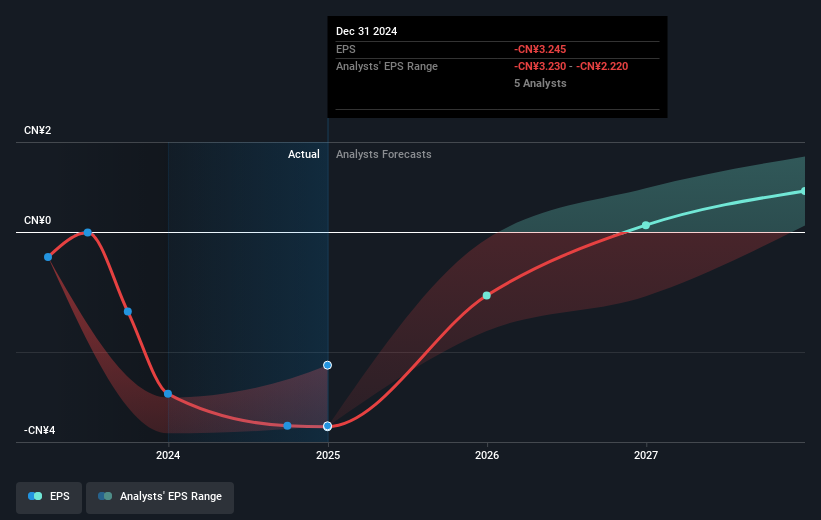The height and width of the screenshot is (520, 821).
Task: Click the EPS row label in tooltip
Action: click(346, 49)
